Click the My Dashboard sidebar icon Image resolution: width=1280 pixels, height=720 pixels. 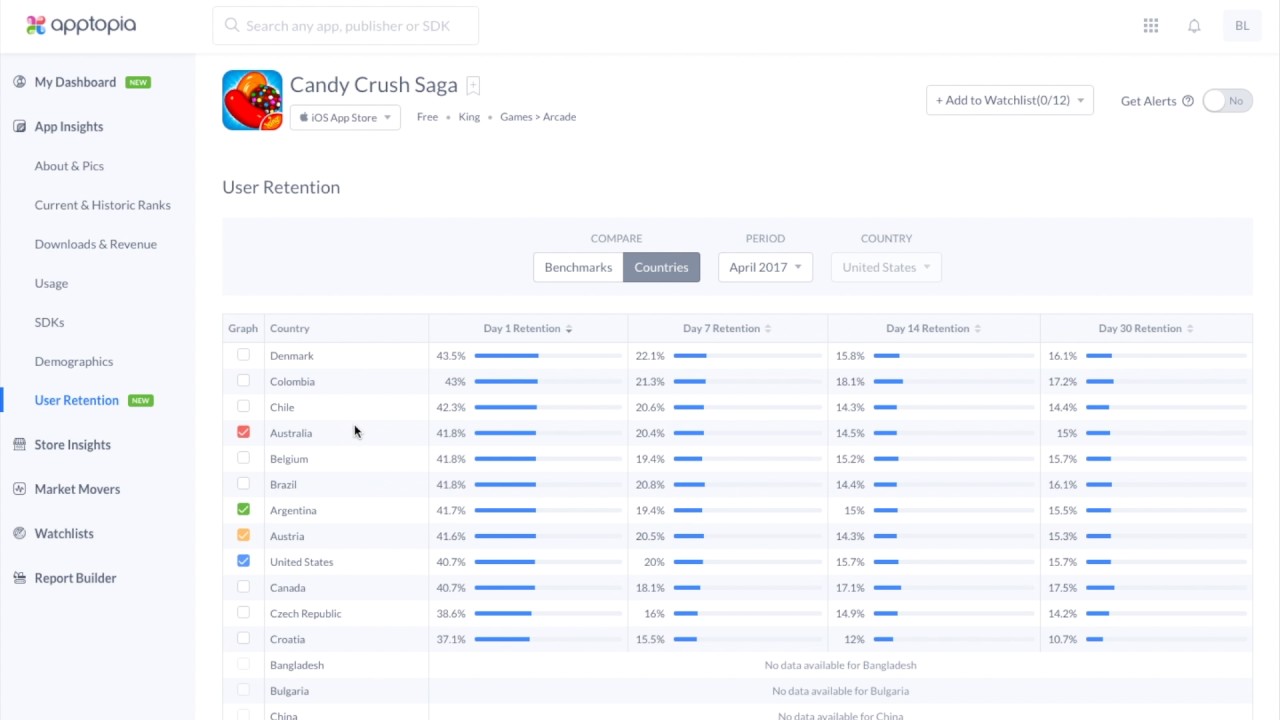tap(19, 82)
